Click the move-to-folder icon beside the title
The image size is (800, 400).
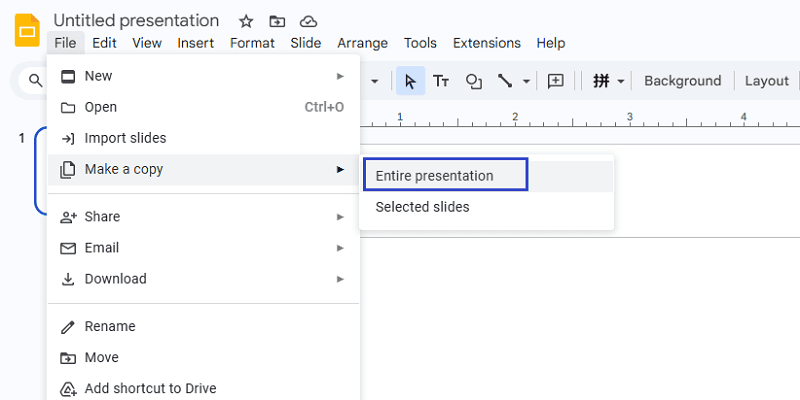277,21
